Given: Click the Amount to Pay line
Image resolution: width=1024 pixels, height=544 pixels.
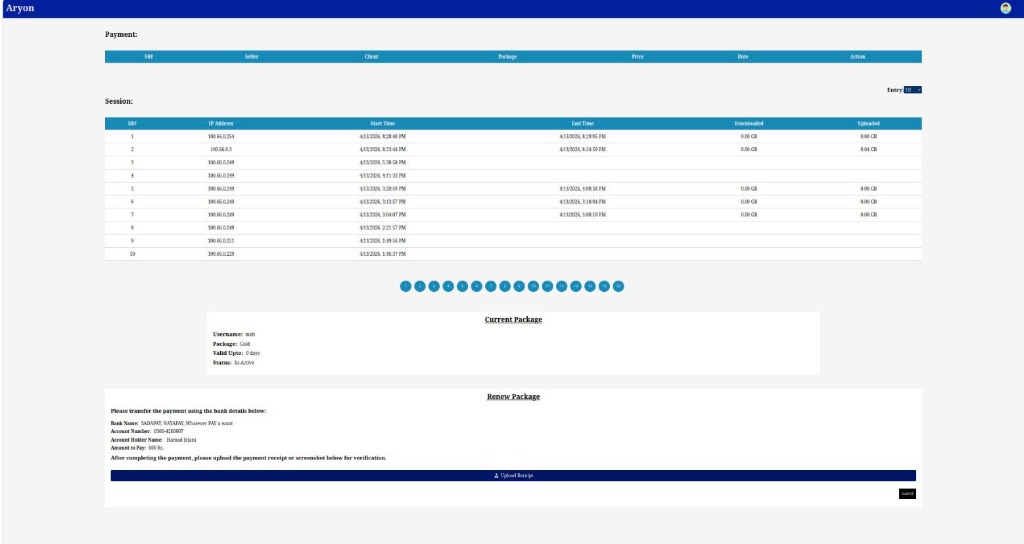Looking at the screenshot, I should 137,448.
